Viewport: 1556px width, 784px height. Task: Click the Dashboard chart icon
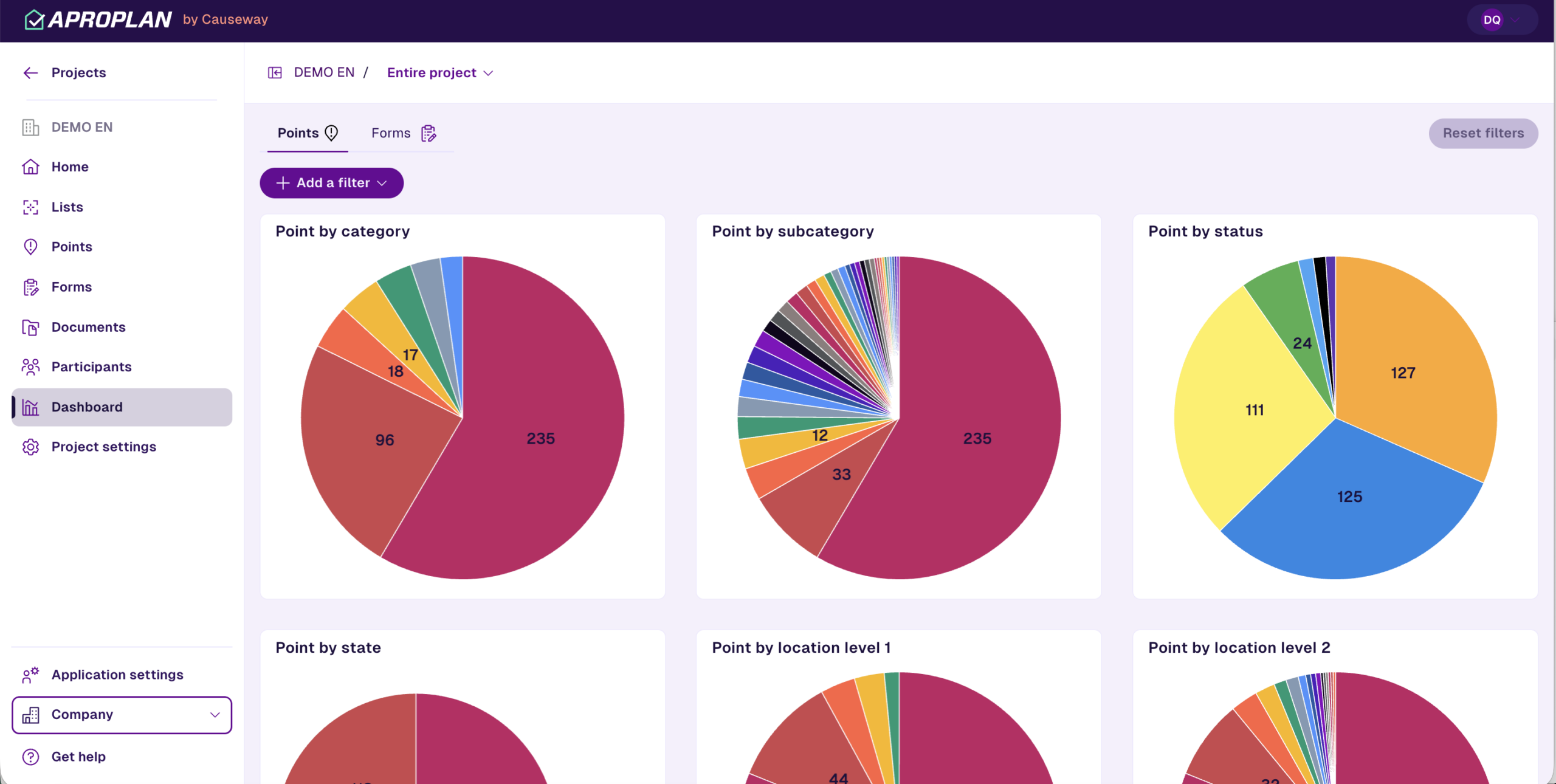tap(30, 407)
